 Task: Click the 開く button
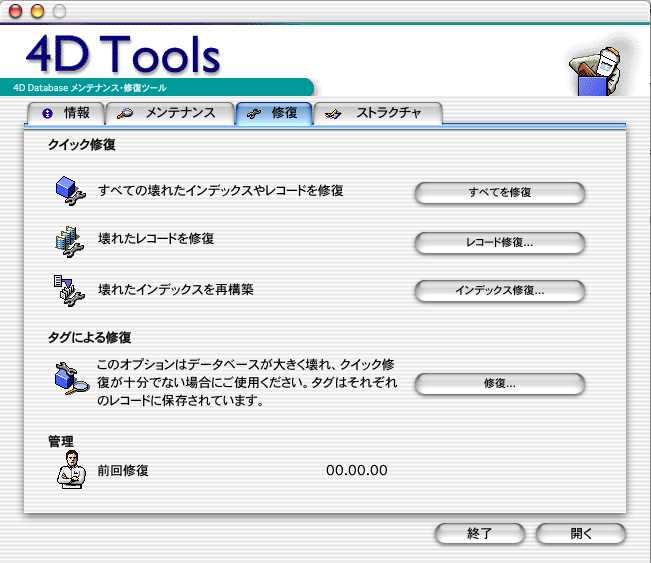(581, 534)
